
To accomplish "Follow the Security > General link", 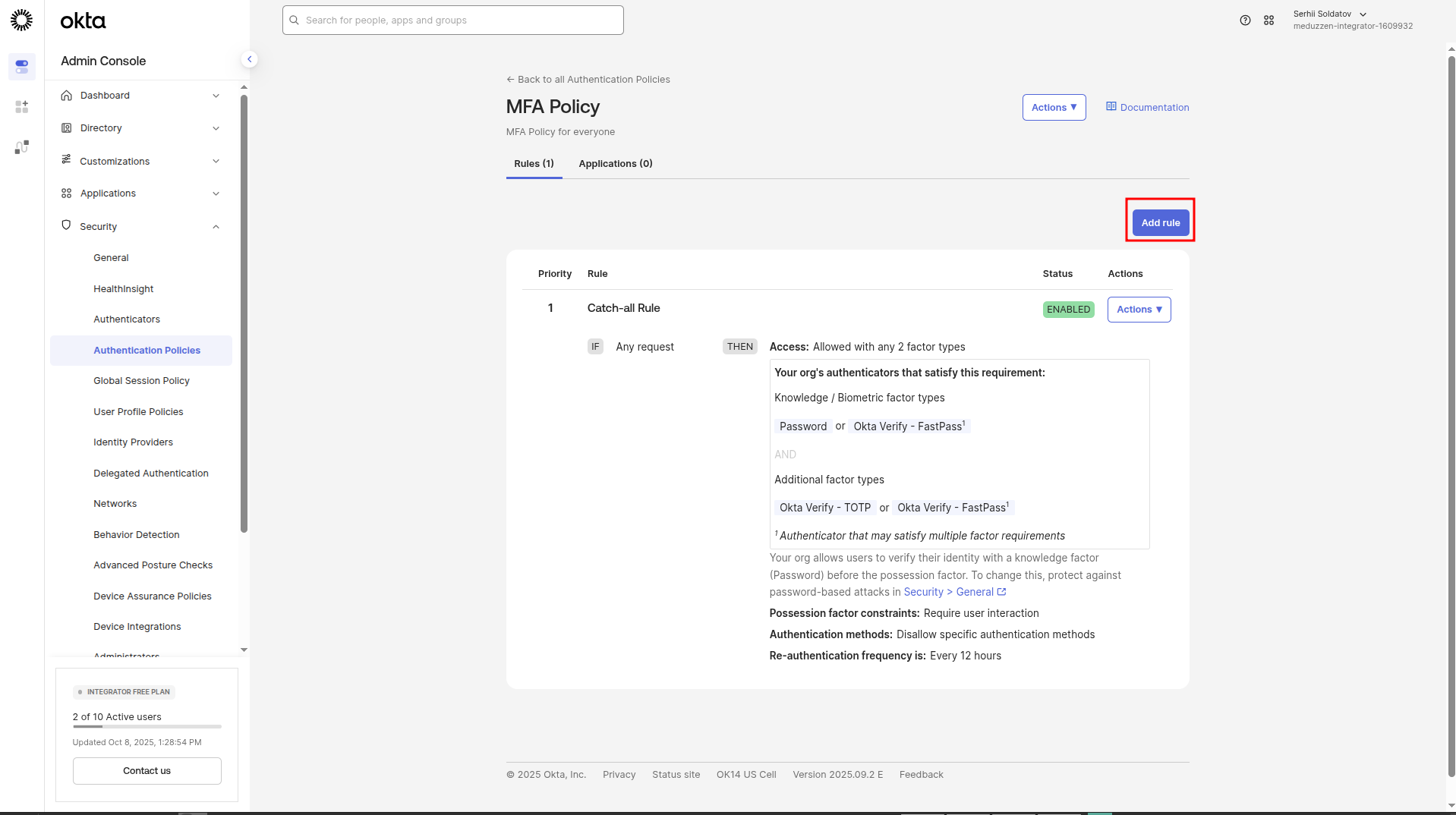I will [954, 592].
